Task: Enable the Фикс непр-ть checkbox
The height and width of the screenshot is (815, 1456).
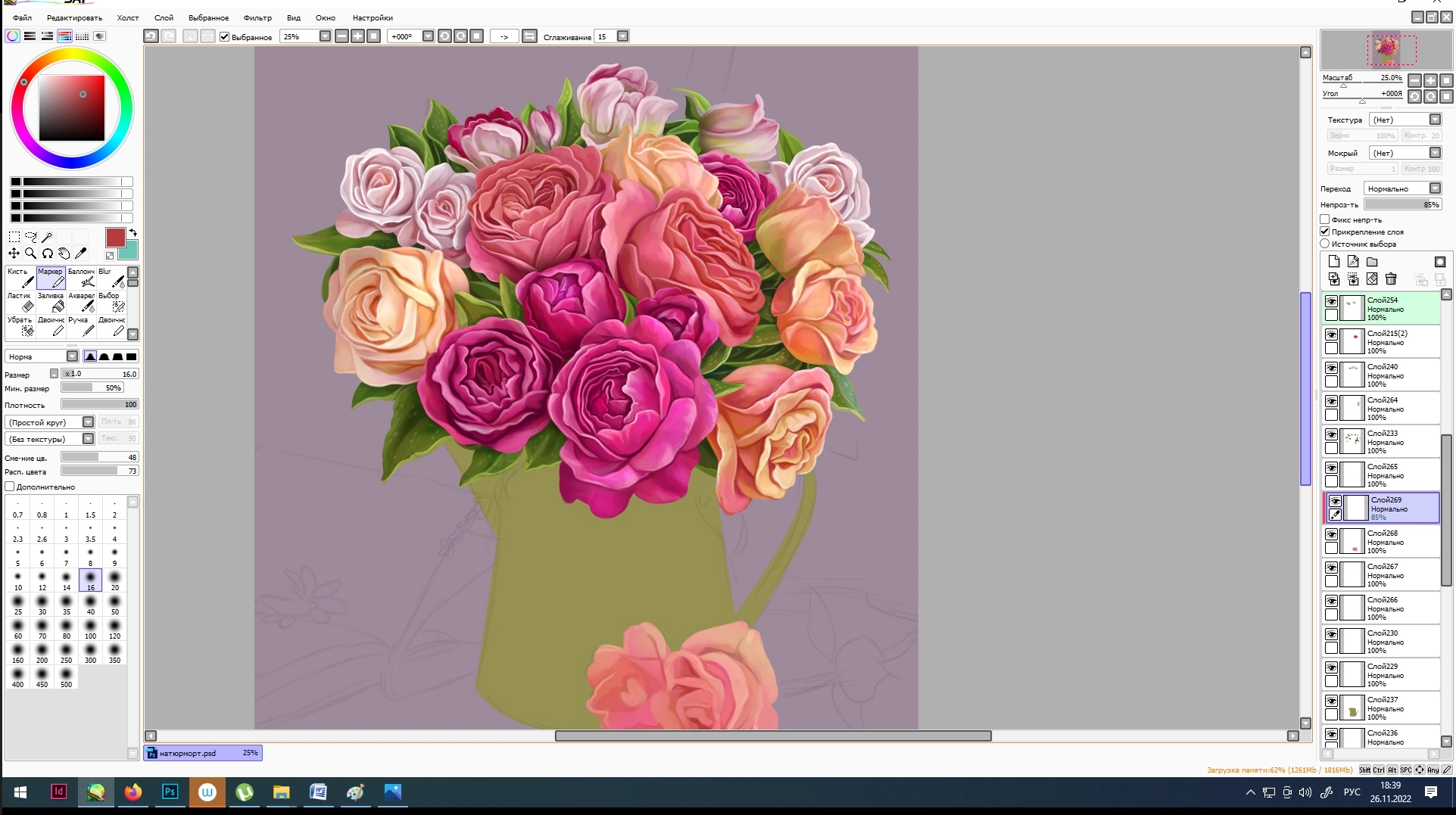Action: (1325, 219)
